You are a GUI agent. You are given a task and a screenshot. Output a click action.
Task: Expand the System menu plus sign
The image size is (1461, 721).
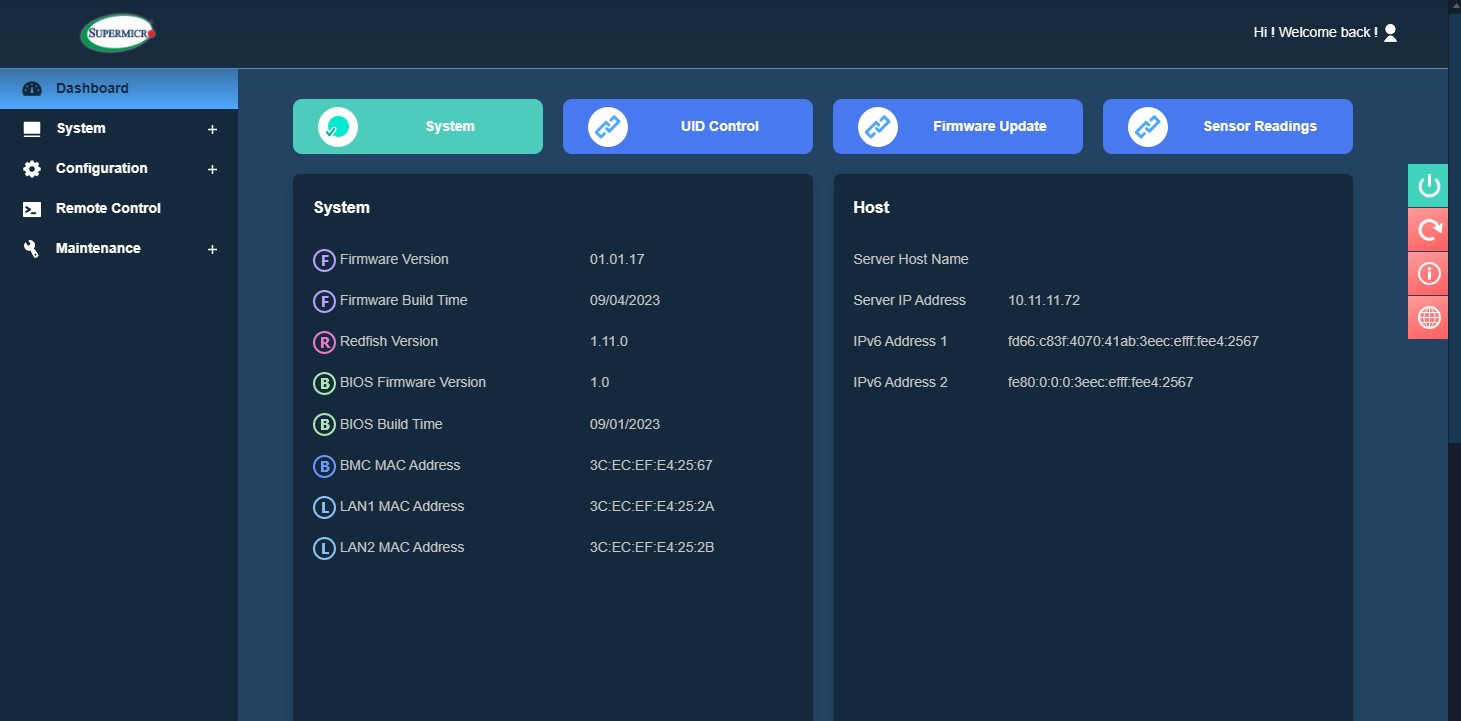[x=212, y=129]
